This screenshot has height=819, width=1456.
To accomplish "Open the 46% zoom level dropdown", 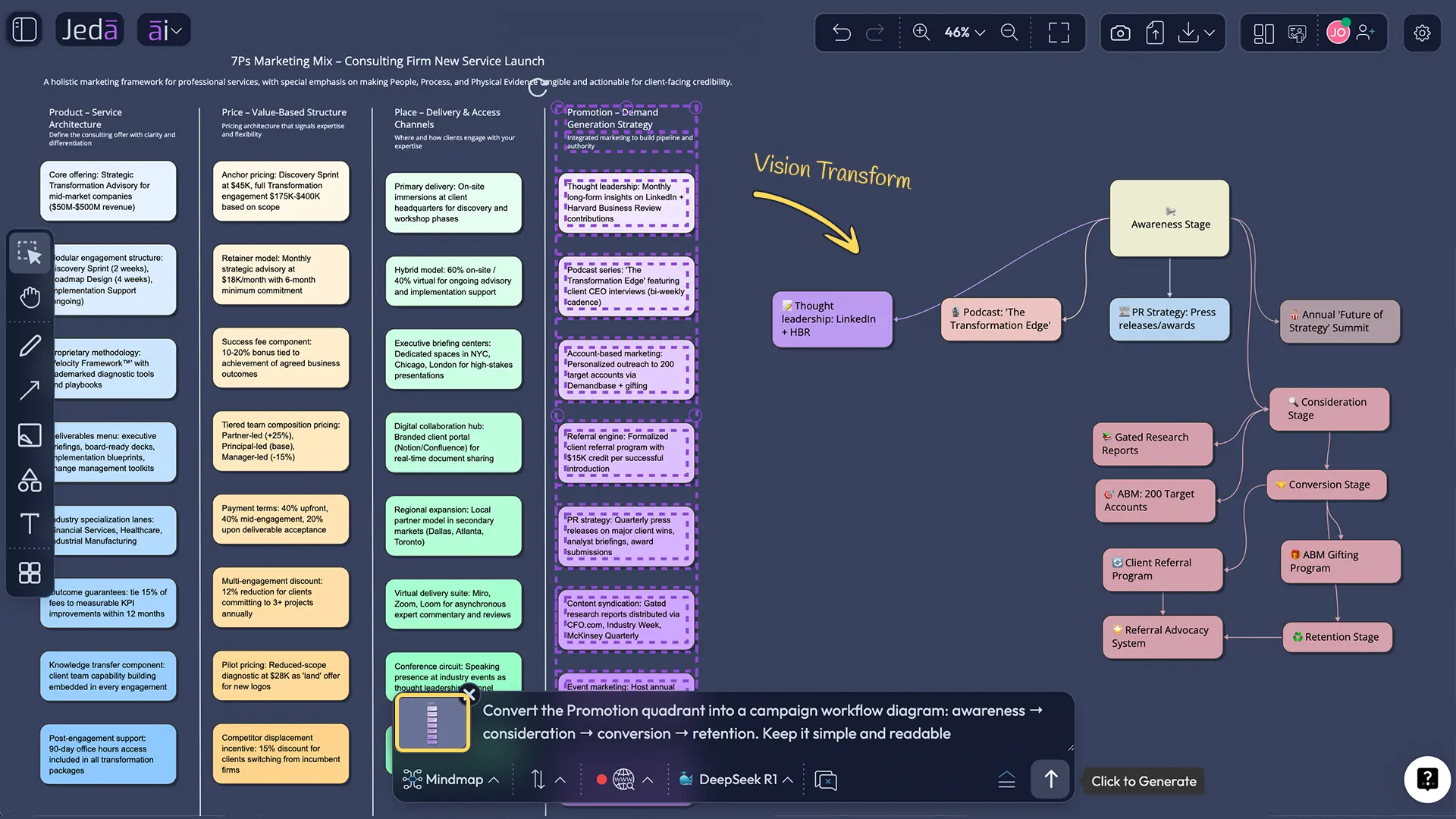I will click(965, 33).
